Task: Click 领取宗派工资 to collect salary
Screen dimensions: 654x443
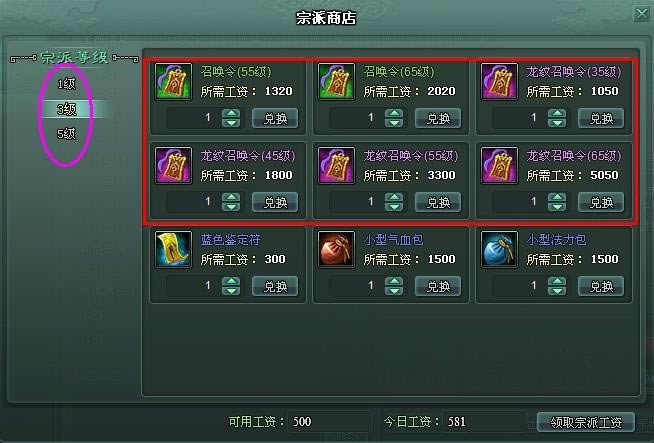Action: [x=586, y=422]
